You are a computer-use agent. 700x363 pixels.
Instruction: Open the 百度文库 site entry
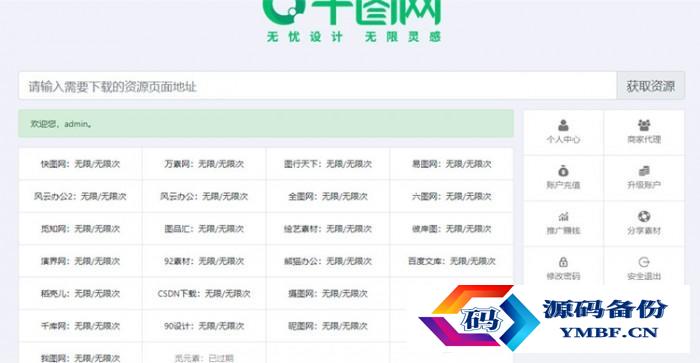451,261
